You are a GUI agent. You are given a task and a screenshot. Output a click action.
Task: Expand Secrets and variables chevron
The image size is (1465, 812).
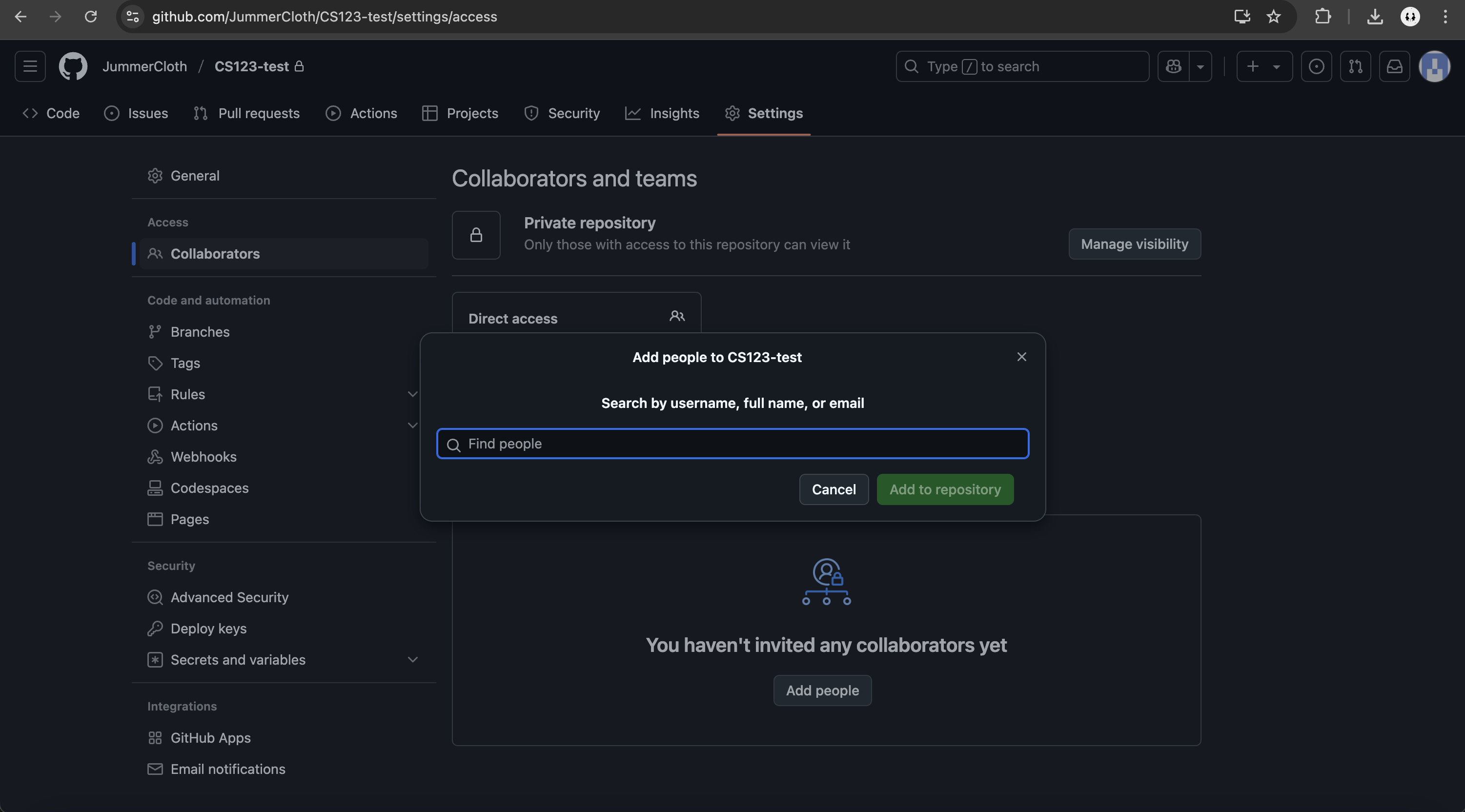tap(413, 660)
